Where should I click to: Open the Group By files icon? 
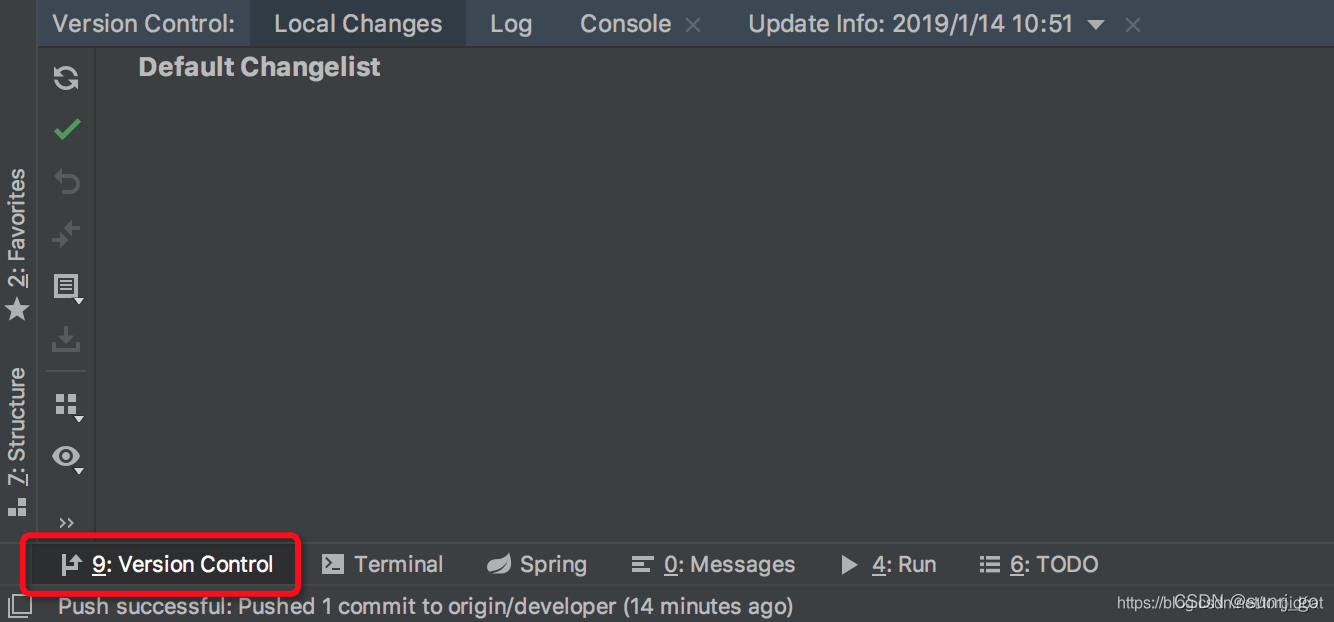[66, 405]
